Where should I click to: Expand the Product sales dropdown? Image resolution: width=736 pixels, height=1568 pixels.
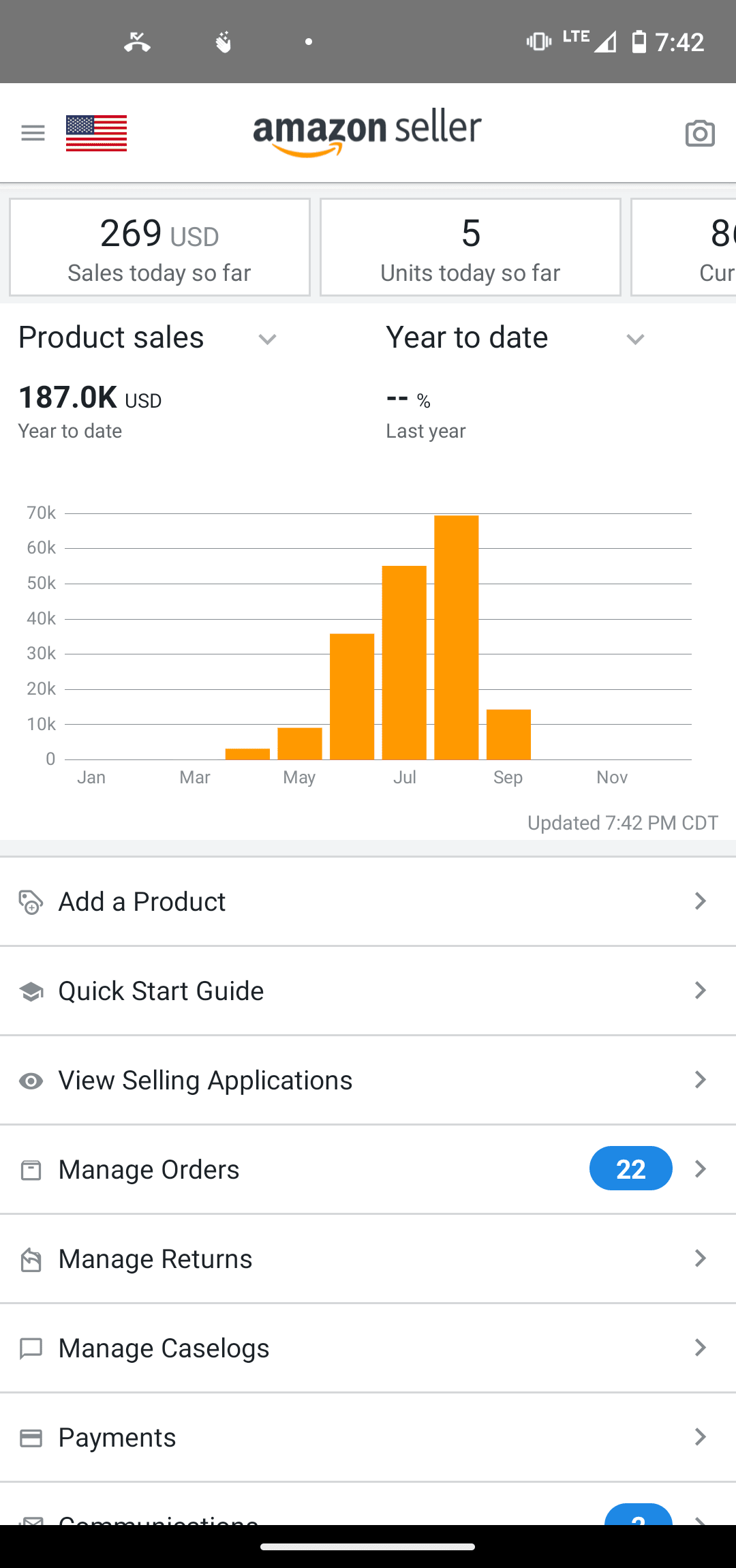coord(267,339)
